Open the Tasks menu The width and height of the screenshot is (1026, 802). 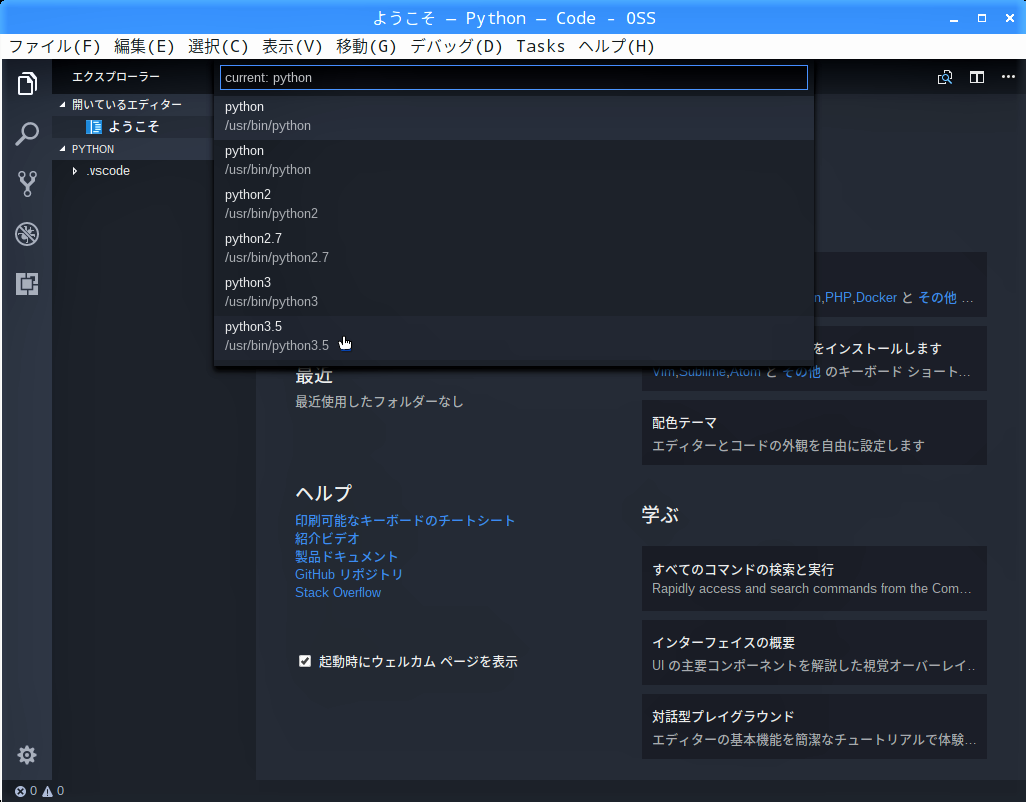pyautogui.click(x=540, y=46)
